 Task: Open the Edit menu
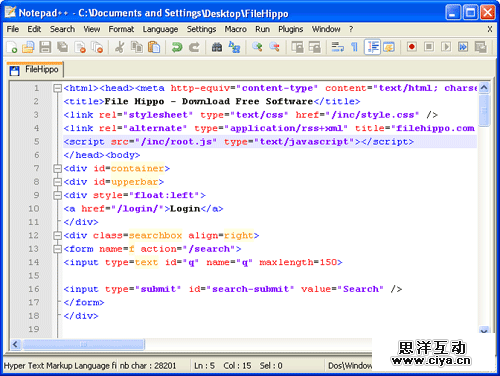[x=34, y=29]
